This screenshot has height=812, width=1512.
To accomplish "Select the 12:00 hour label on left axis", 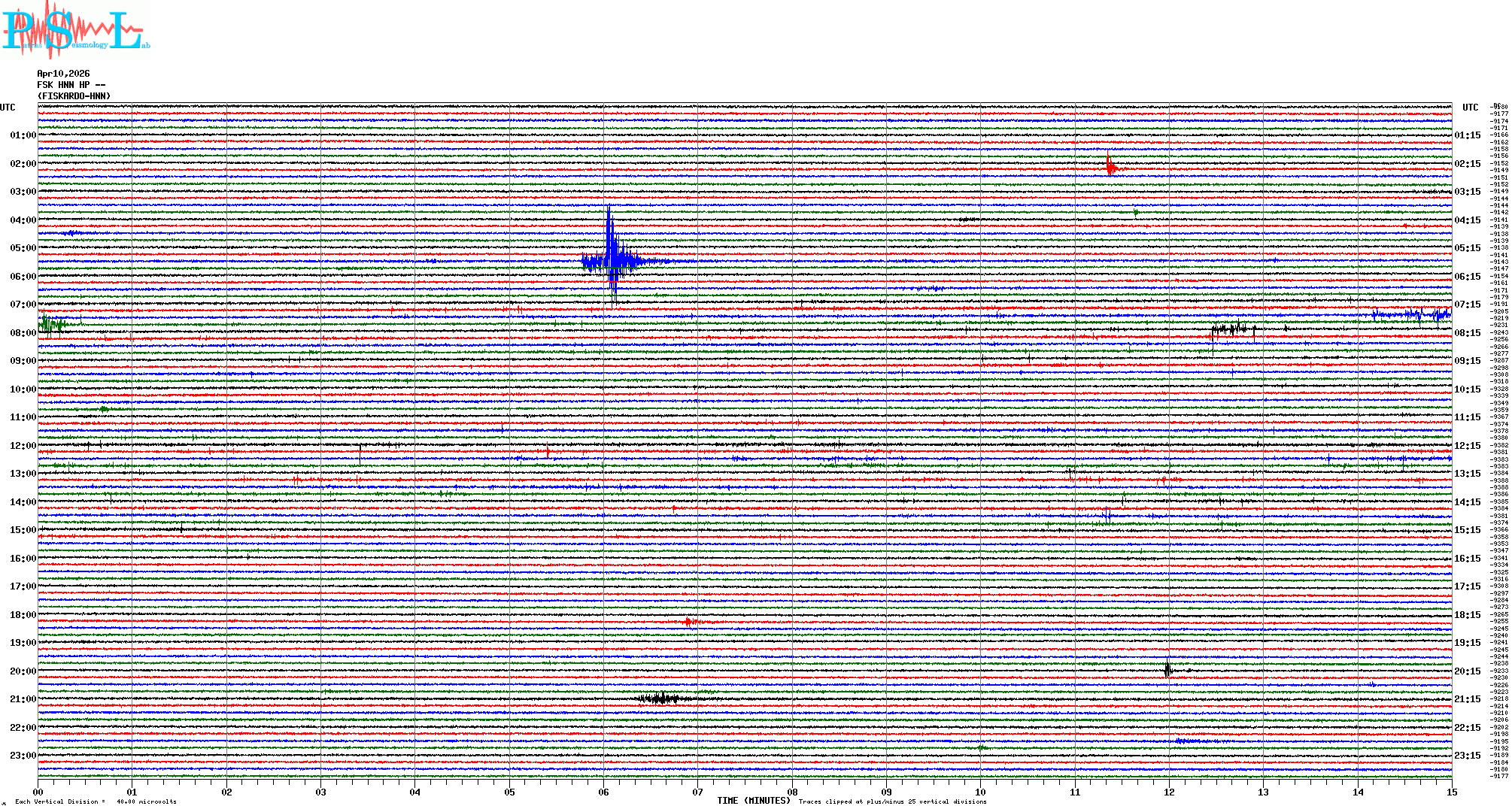I will pos(23,446).
